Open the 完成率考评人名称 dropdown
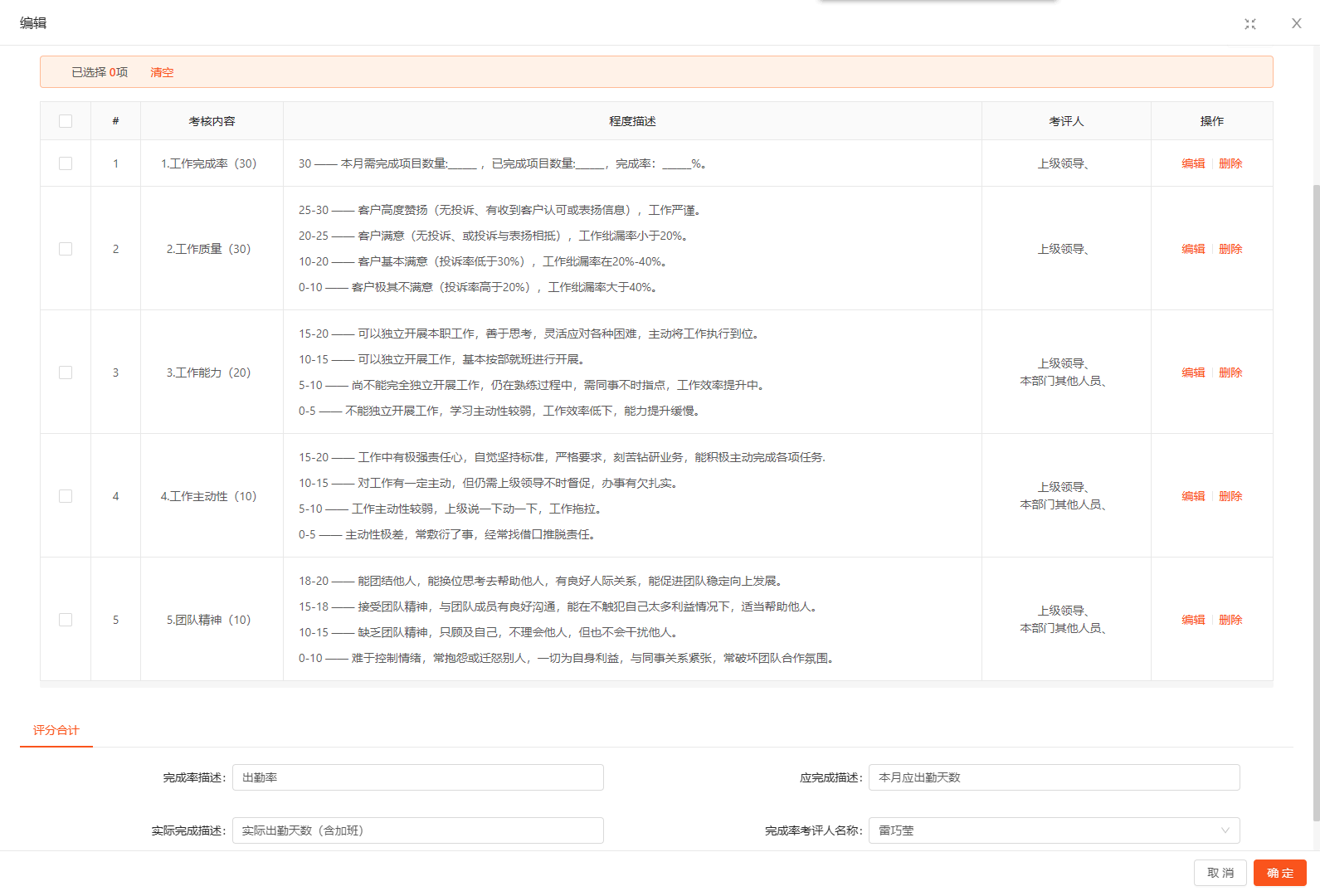 (x=1054, y=830)
